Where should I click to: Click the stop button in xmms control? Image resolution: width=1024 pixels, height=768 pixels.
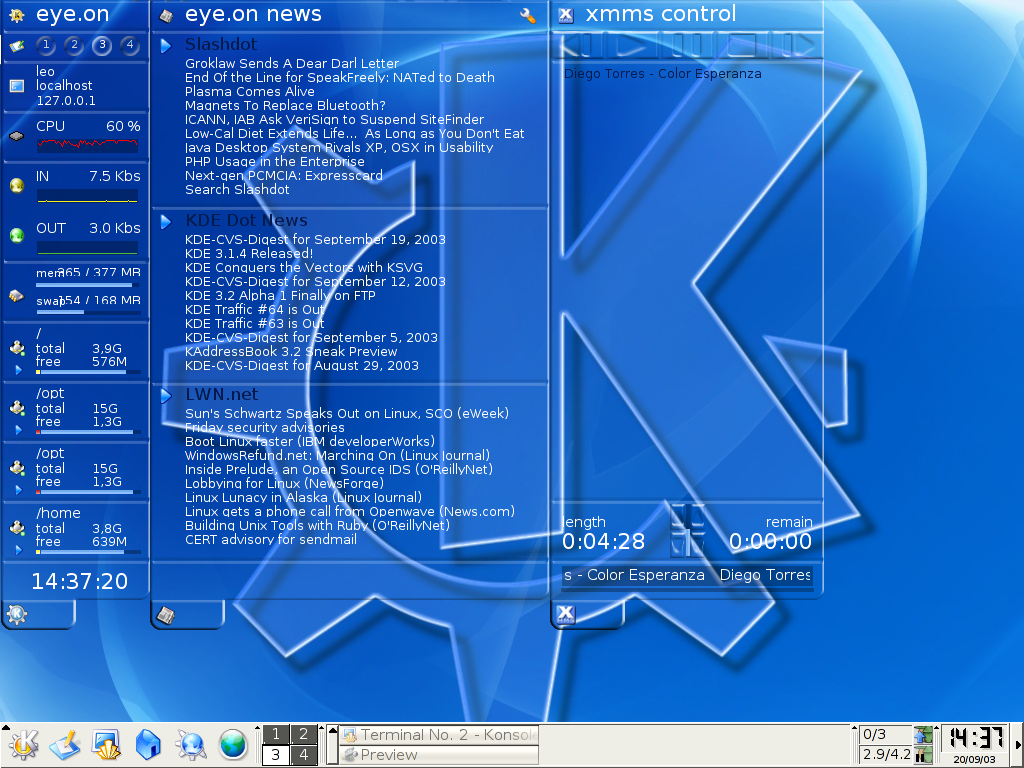(742, 46)
